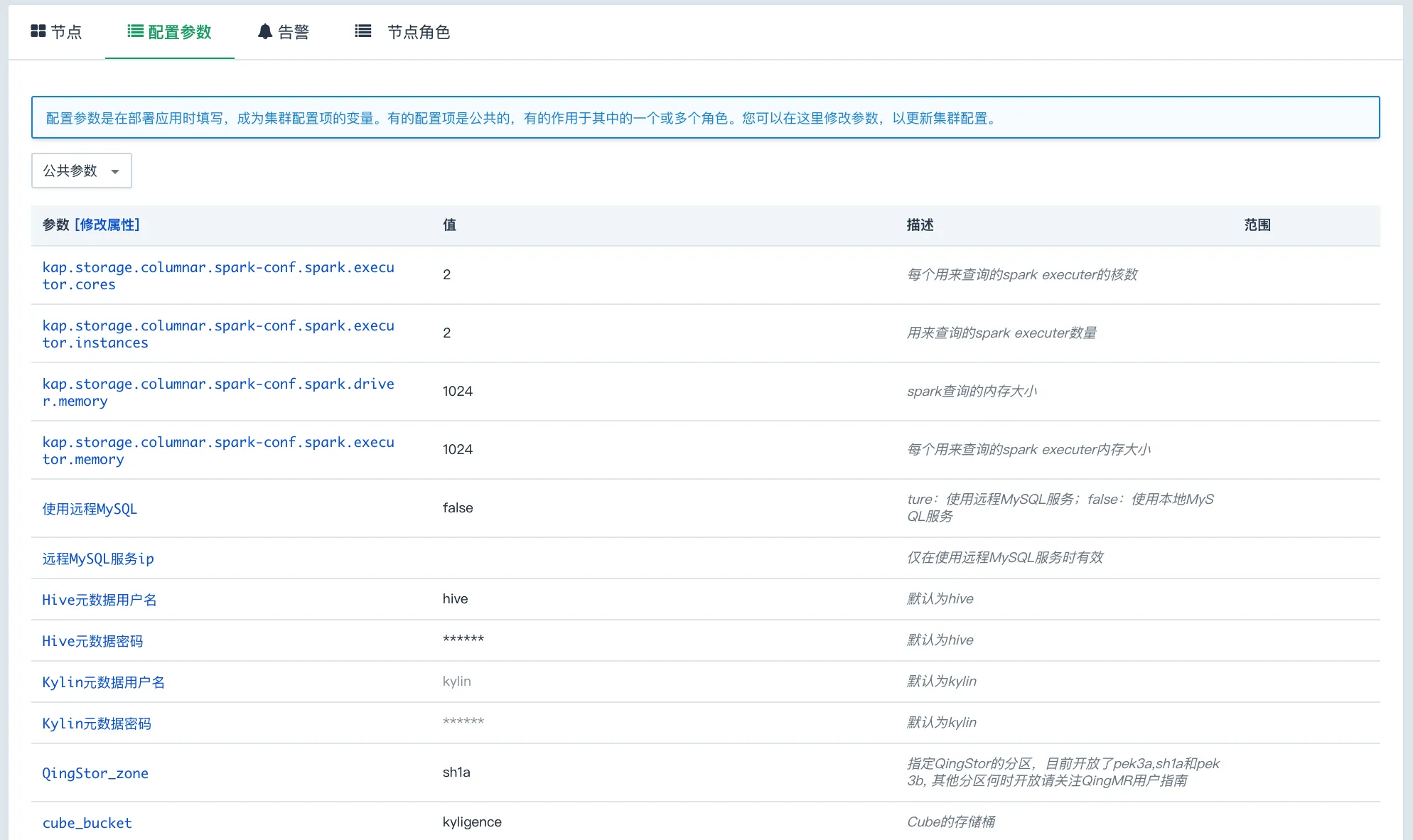The image size is (1413, 840).
Task: Click the 使用远程MySQL parameter
Action: [90, 509]
